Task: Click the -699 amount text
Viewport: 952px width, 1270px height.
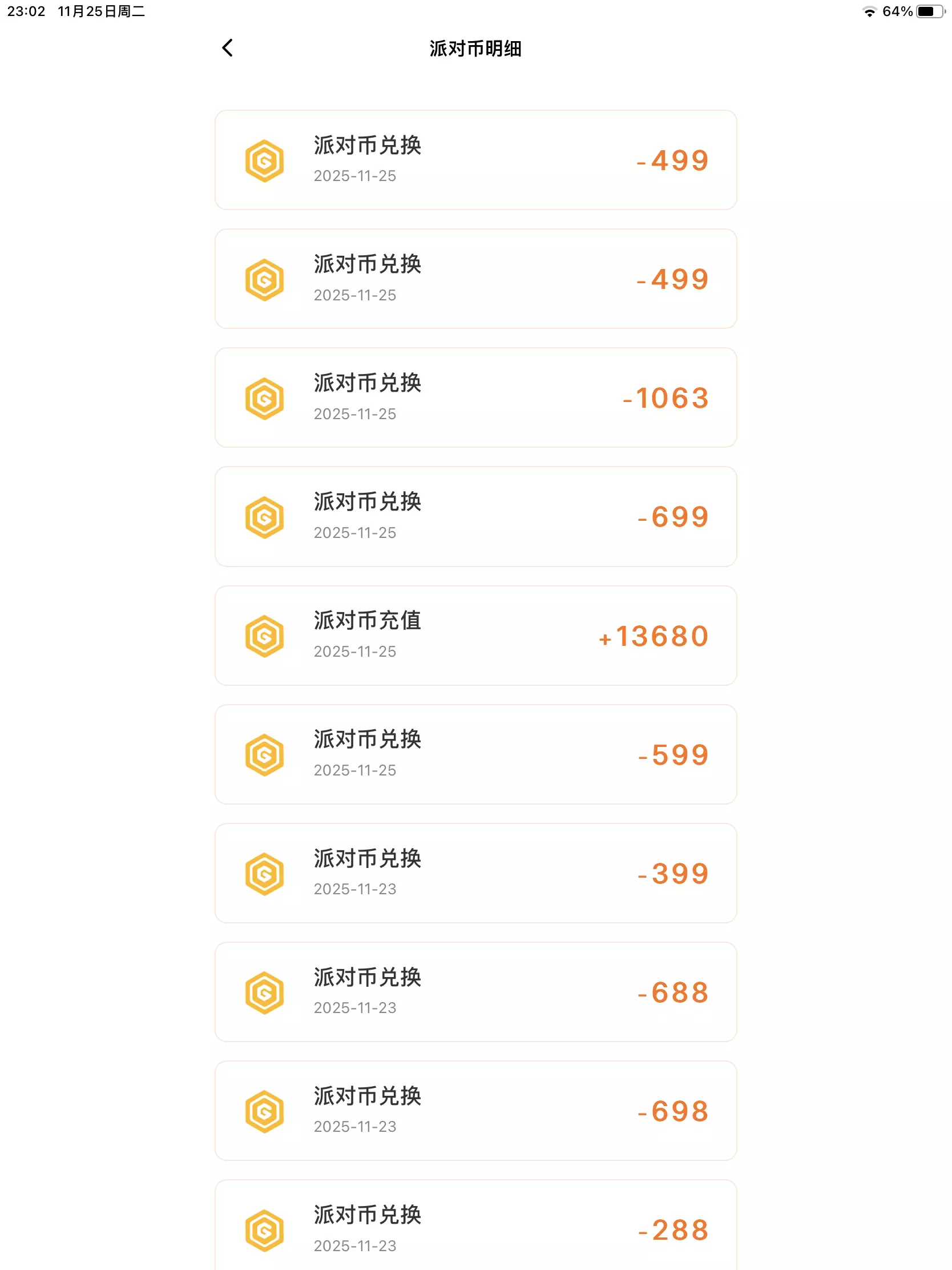Action: click(x=673, y=517)
